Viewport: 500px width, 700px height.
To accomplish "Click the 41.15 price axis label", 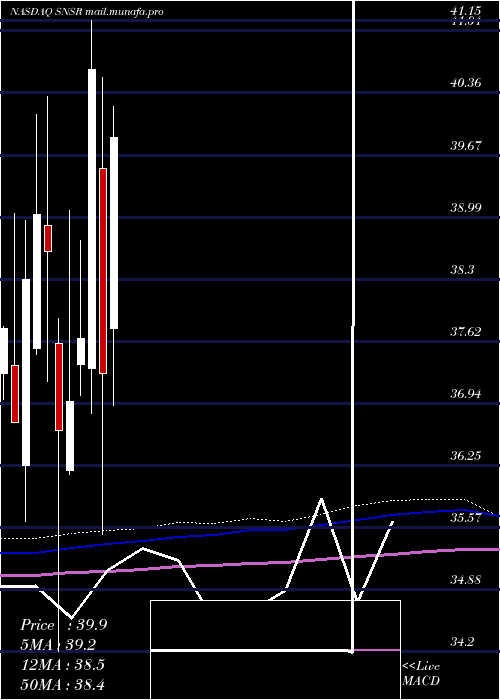I will tap(465, 11).
